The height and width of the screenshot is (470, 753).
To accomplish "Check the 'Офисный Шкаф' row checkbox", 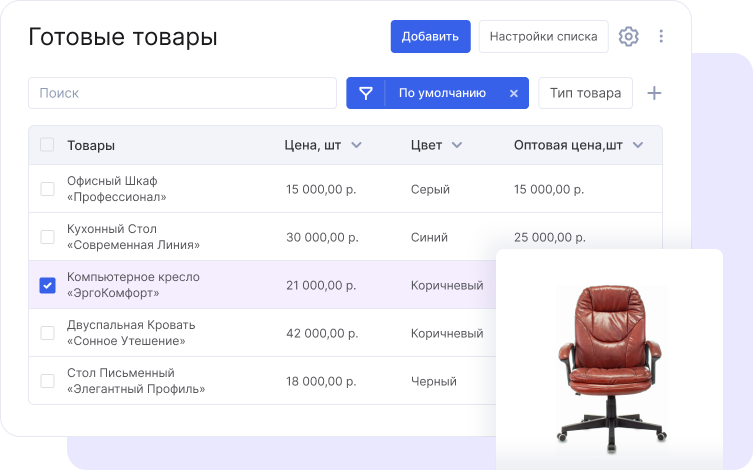I will coord(47,189).
